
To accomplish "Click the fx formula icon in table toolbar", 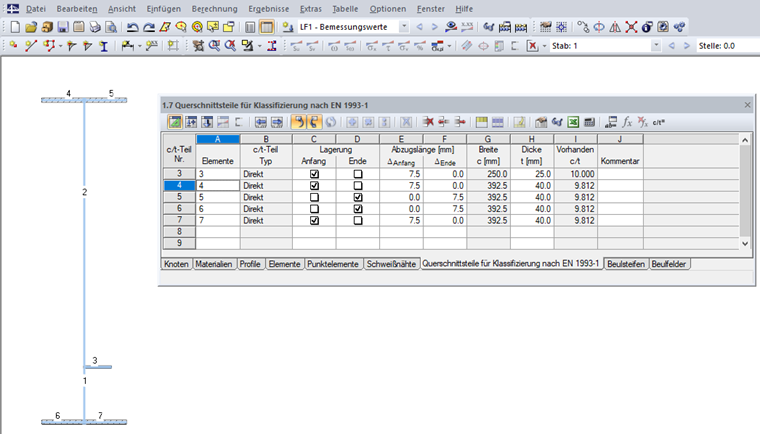I will coord(627,122).
